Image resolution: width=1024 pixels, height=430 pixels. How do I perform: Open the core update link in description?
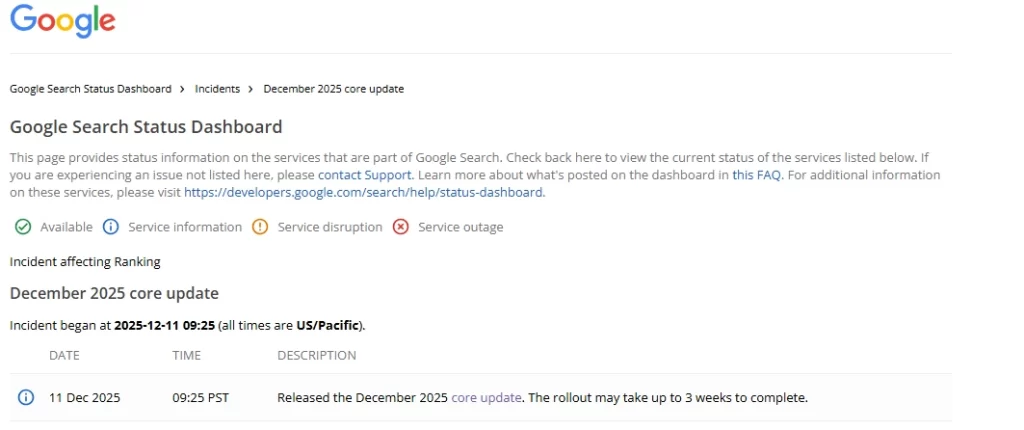tap(486, 398)
